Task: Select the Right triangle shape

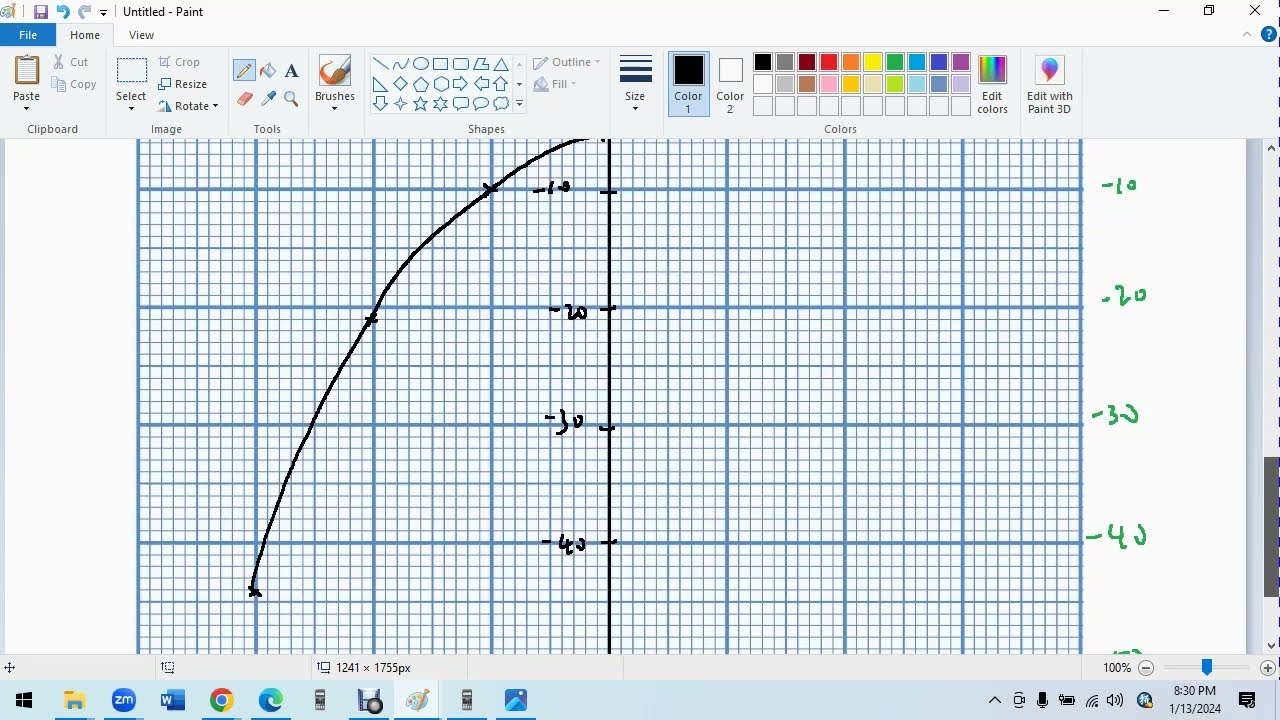Action: click(x=380, y=84)
